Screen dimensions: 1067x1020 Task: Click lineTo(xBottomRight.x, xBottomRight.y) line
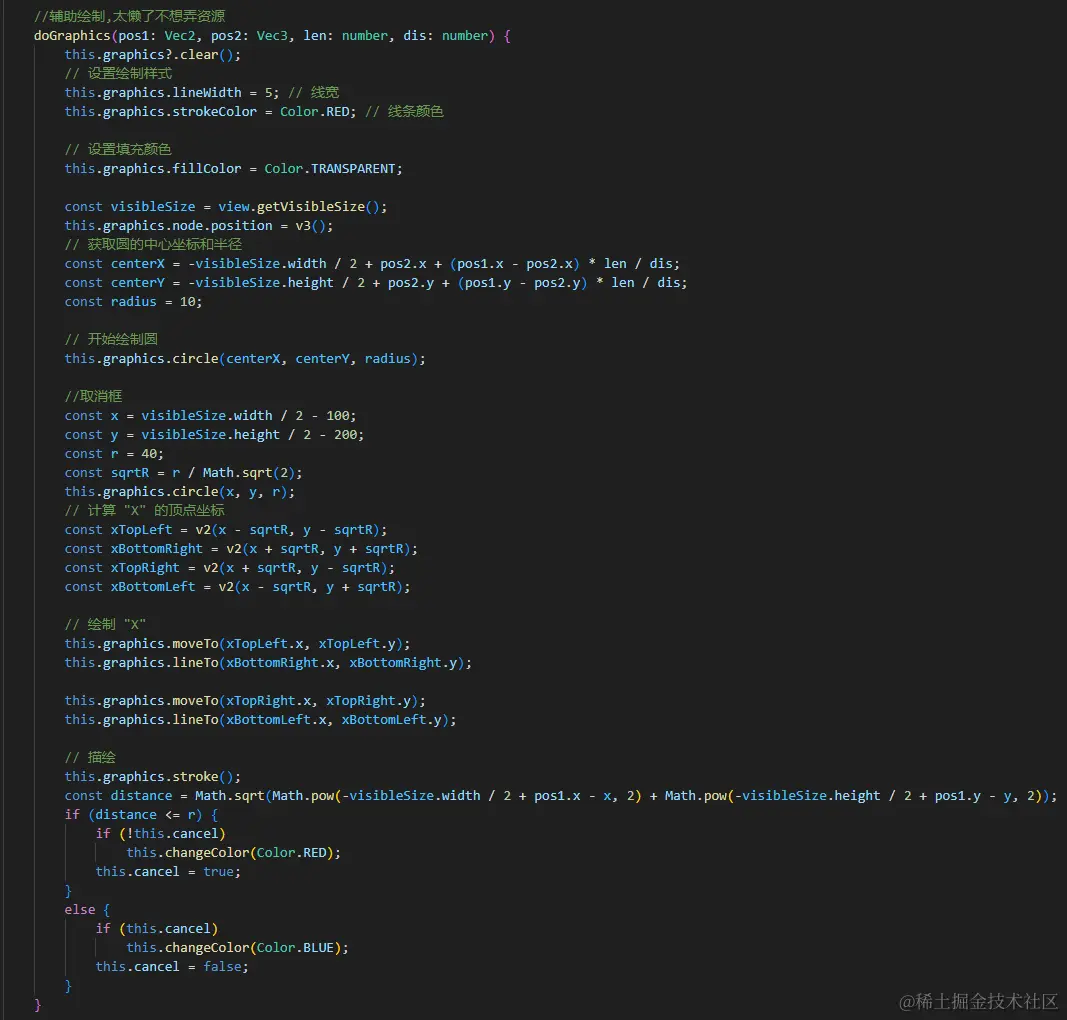click(268, 663)
